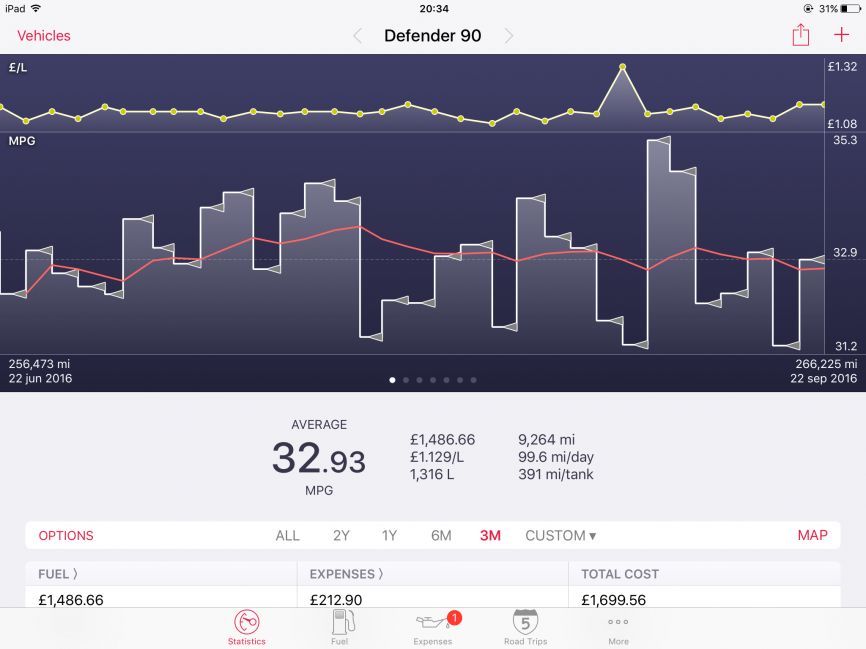Open the CUSTOM range dropdown
Screen dimensions: 866x649
(x=561, y=535)
